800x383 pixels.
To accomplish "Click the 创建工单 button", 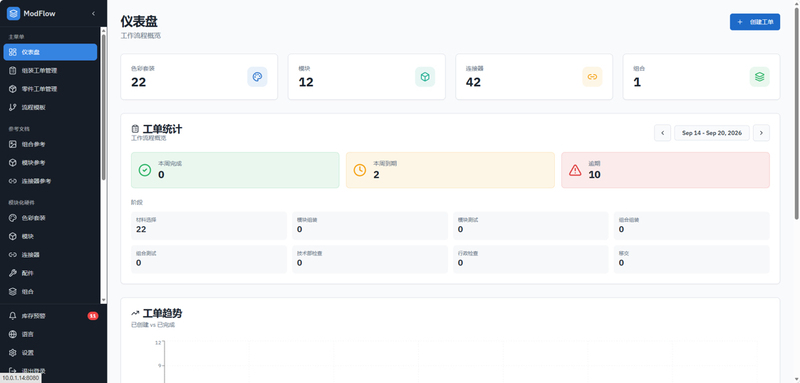I will pyautogui.click(x=755, y=22).
